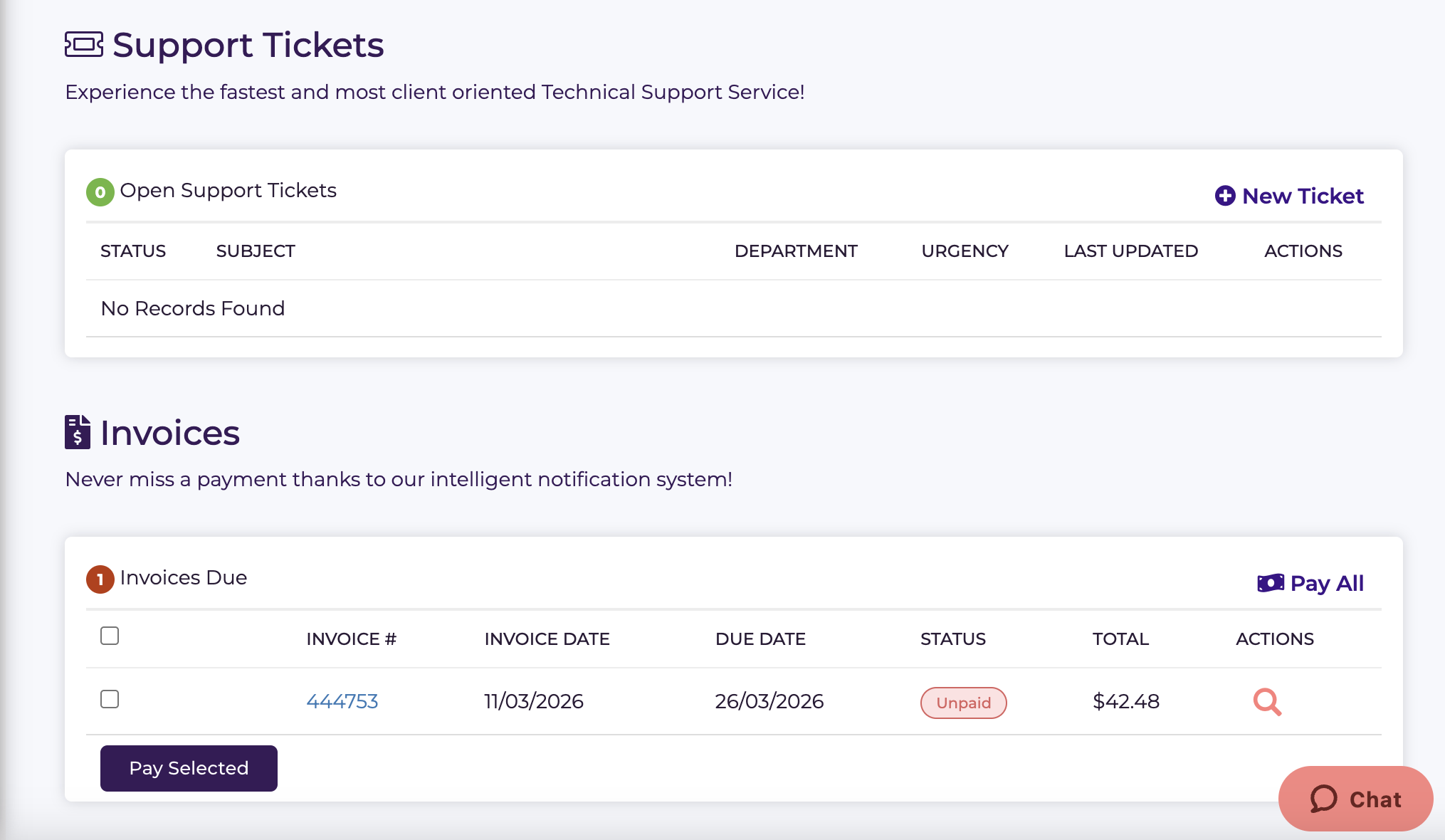Sort tickets by DEPARTMENT column header
This screenshot has width=1445, height=840.
(x=796, y=251)
